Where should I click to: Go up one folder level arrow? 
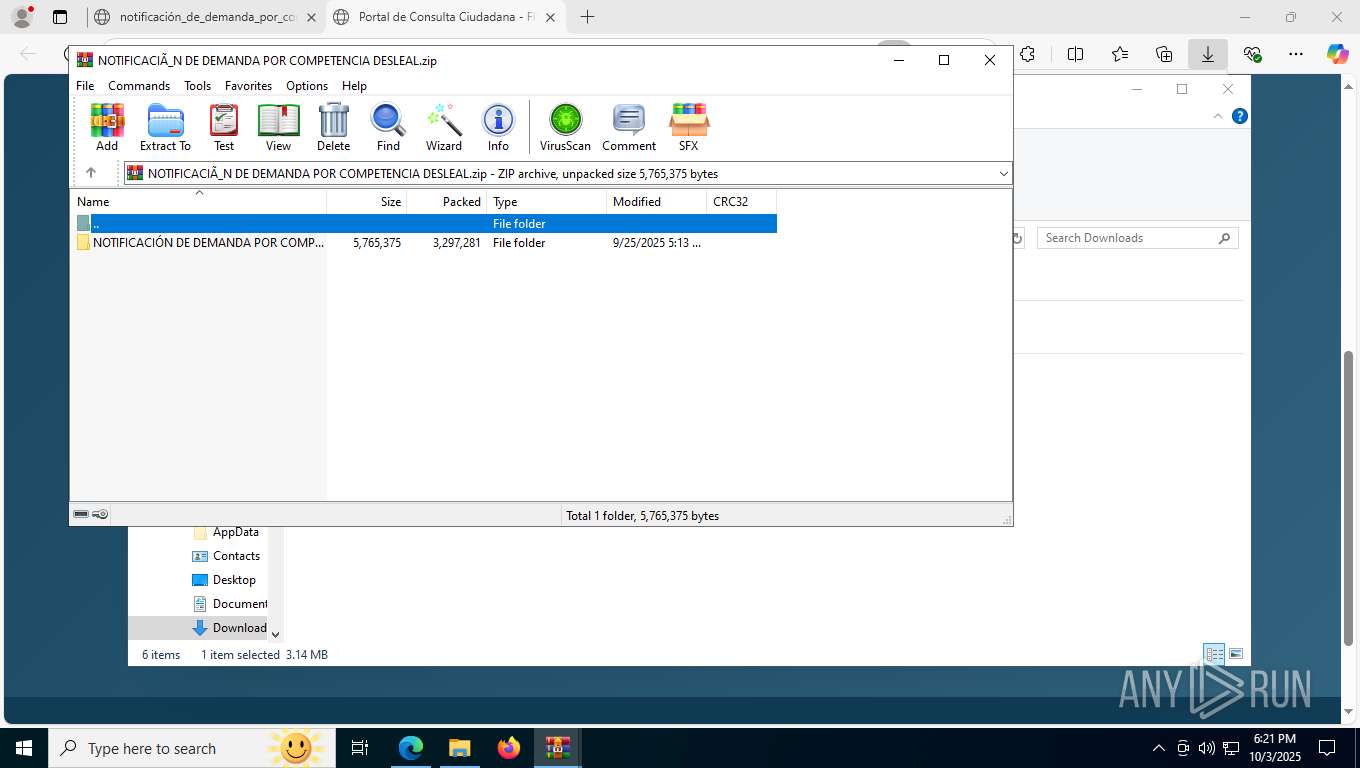coord(91,173)
